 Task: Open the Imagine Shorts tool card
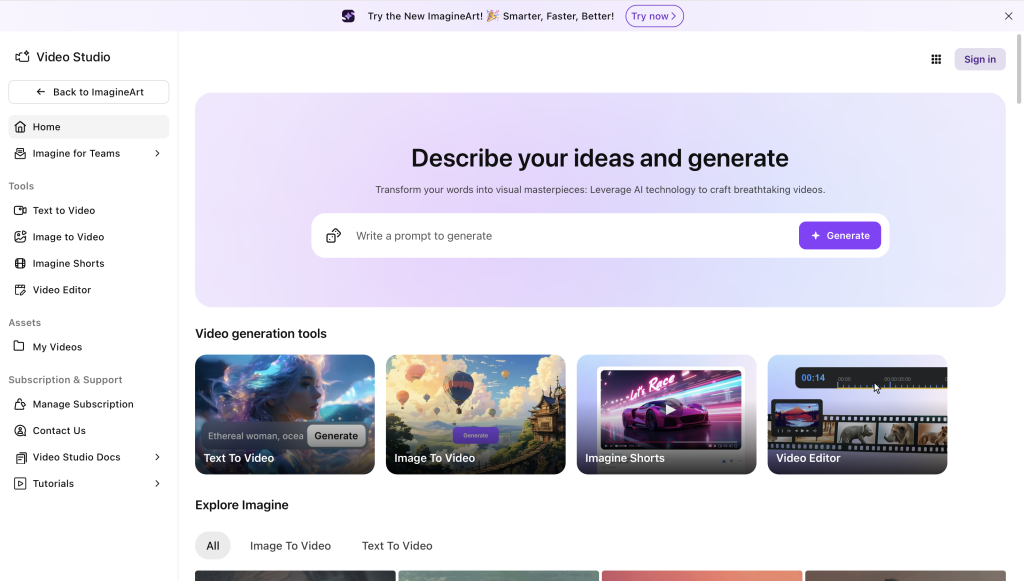pyautogui.click(x=666, y=415)
